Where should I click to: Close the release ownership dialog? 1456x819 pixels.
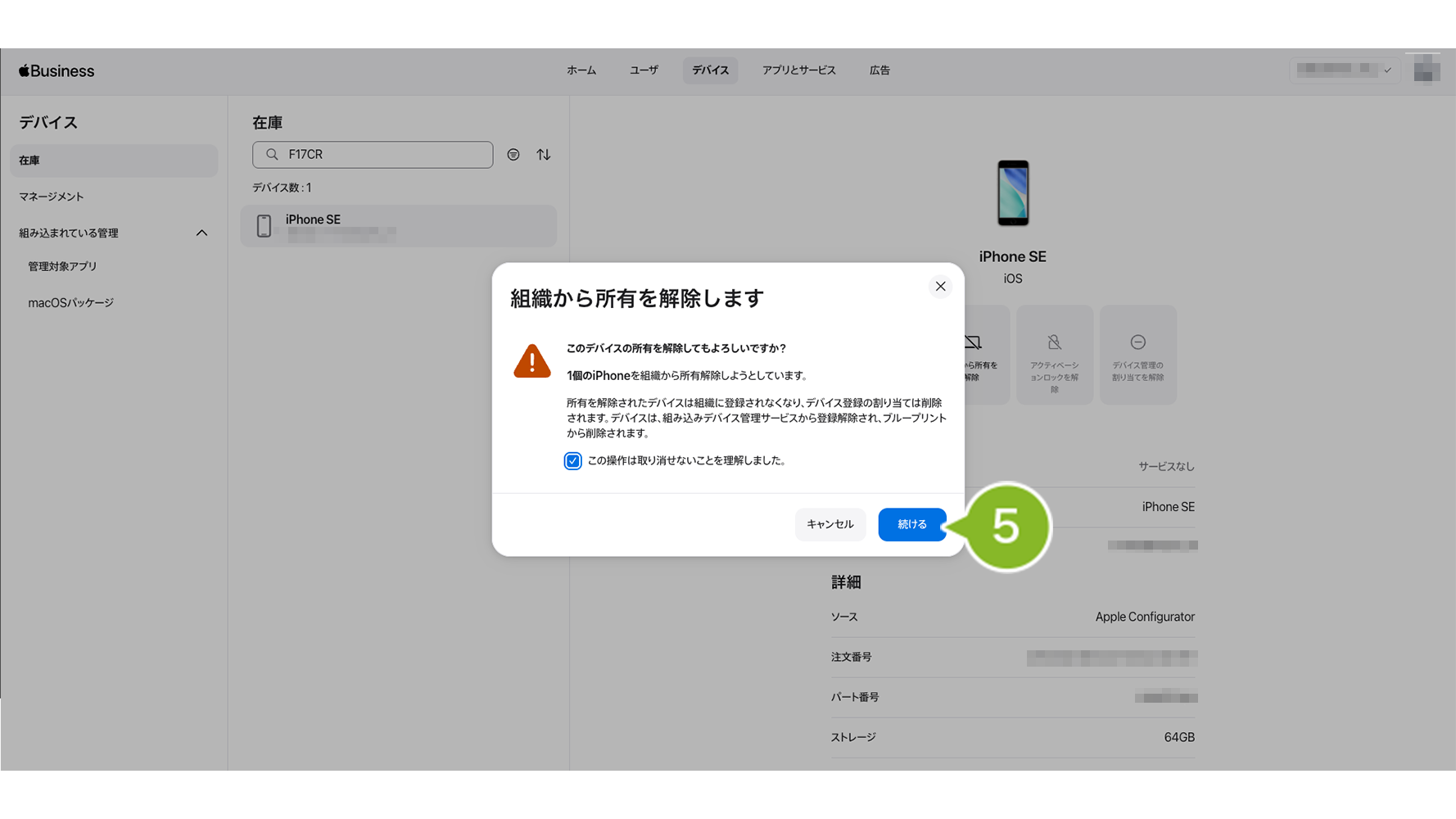pos(940,286)
